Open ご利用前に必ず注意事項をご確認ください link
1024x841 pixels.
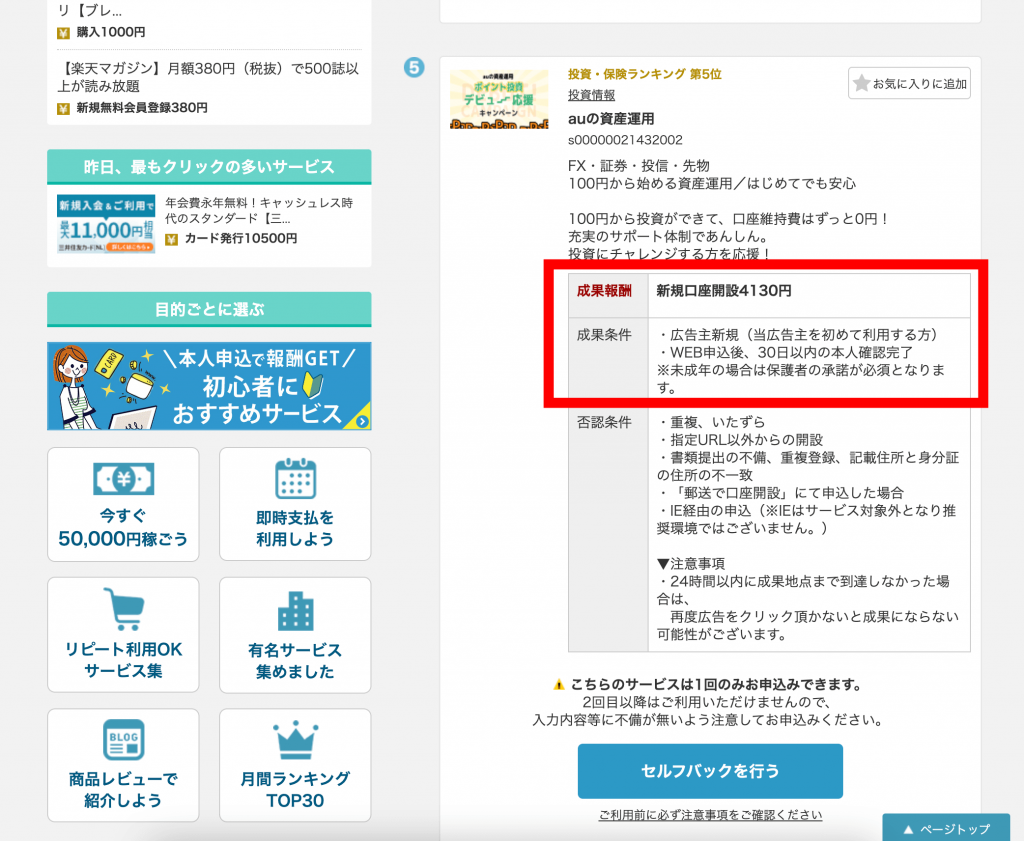pos(710,815)
